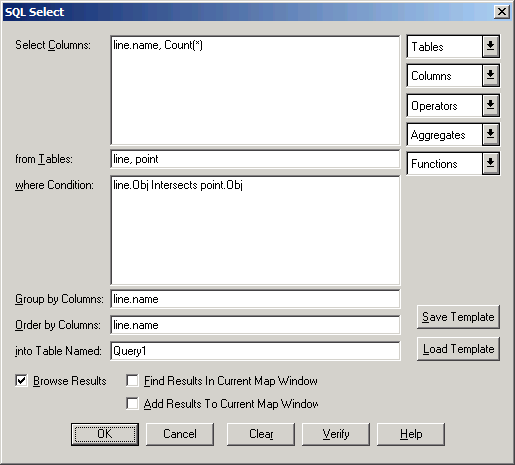515x465 pixels.
Task: Cancel the SQL Select dialog
Action: click(180, 434)
